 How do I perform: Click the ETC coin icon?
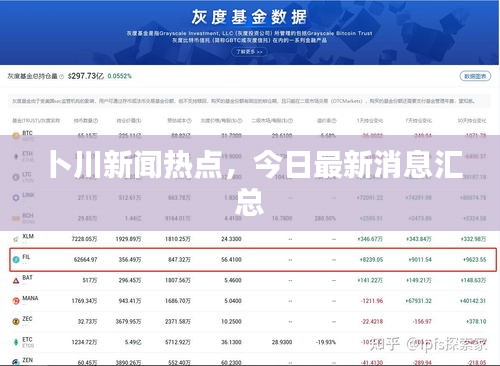tap(16, 342)
